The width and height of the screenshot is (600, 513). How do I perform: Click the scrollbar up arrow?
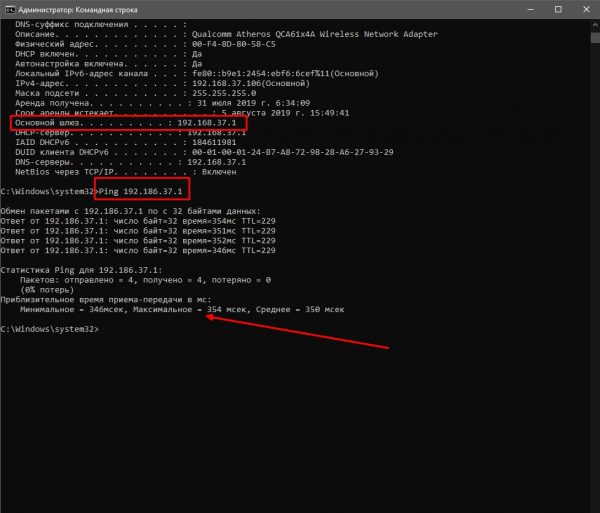coord(595,25)
